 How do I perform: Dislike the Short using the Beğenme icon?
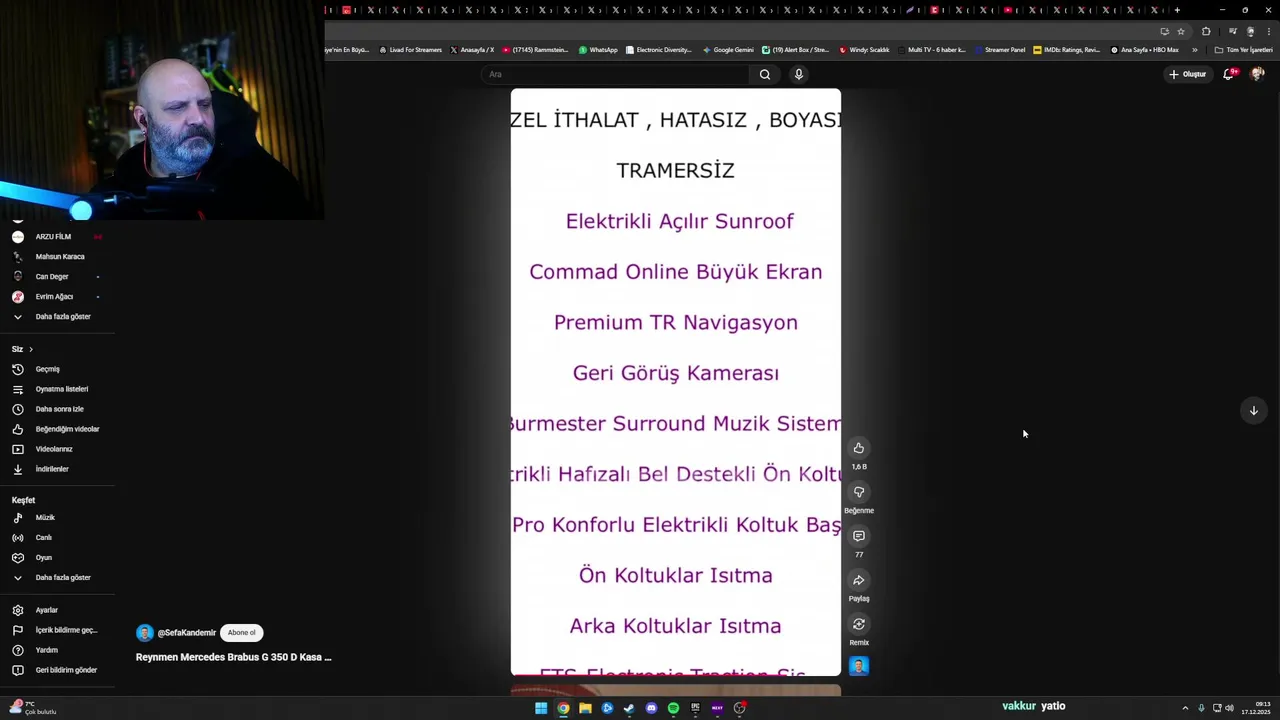[859, 492]
